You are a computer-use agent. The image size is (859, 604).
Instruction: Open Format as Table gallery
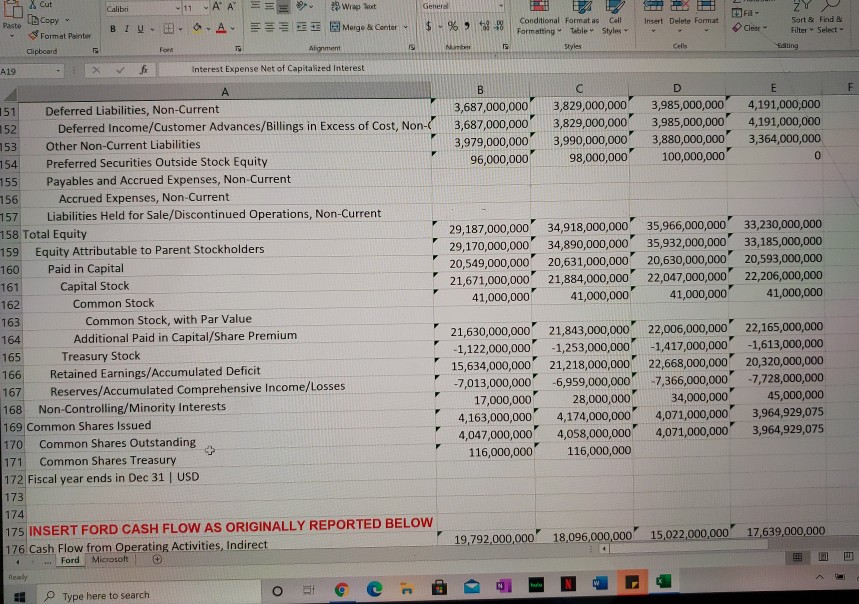(x=582, y=19)
